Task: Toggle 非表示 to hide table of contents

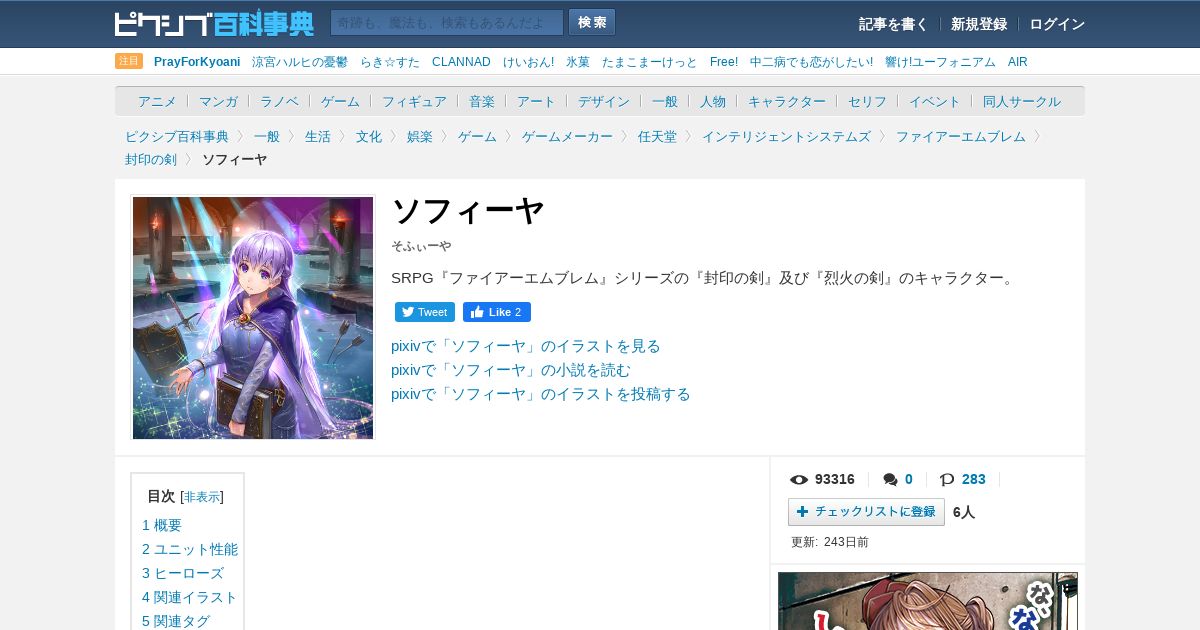Action: [202, 497]
